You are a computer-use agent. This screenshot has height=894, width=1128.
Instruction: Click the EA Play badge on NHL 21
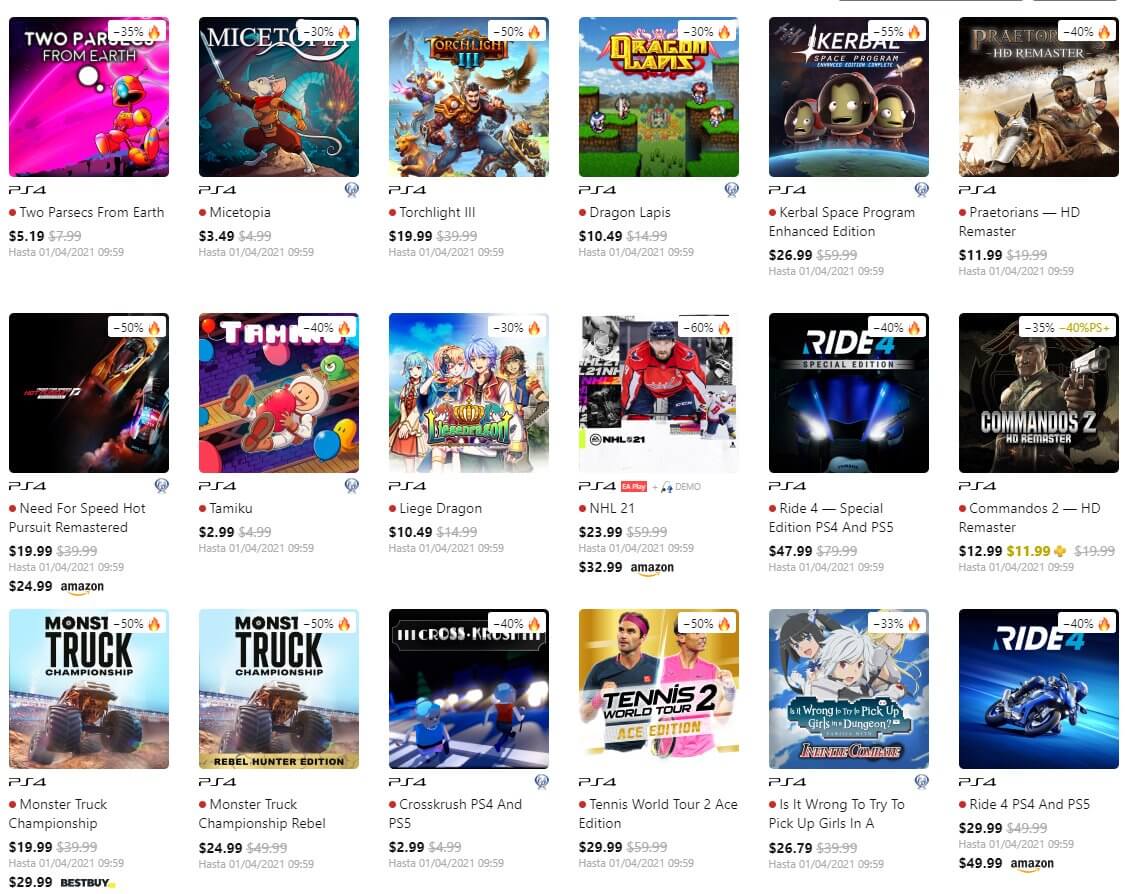[x=634, y=486]
